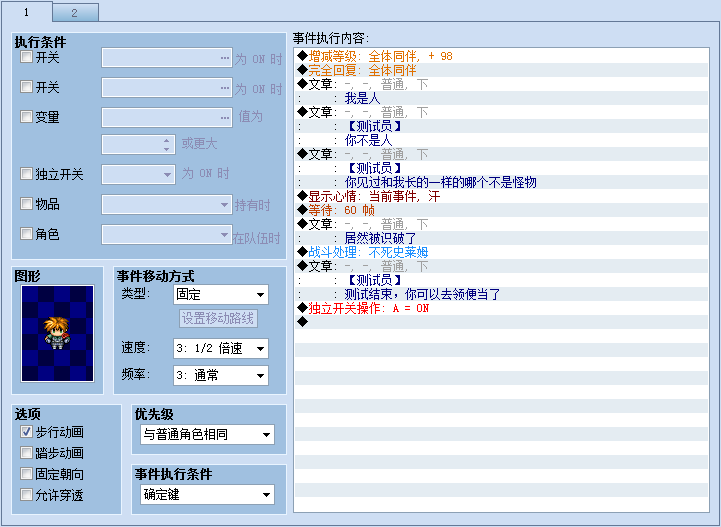Click the event character graphic preview

[x=57, y=333]
